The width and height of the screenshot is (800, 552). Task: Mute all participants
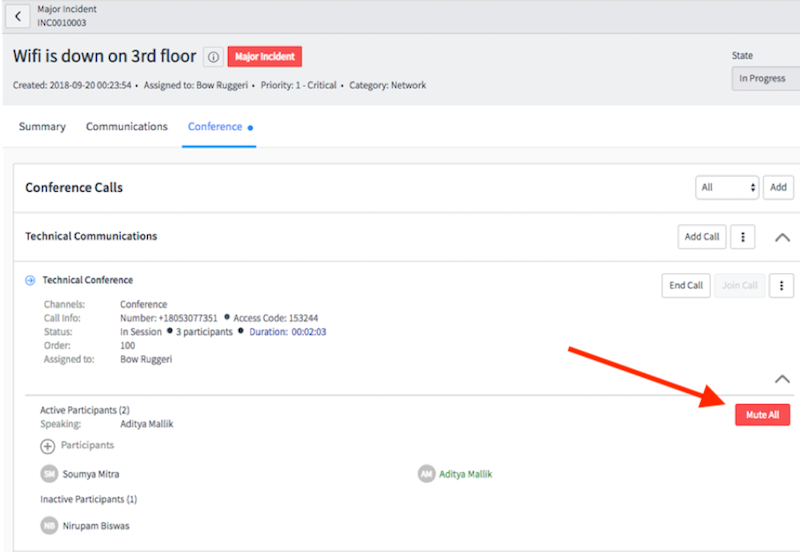click(x=762, y=415)
